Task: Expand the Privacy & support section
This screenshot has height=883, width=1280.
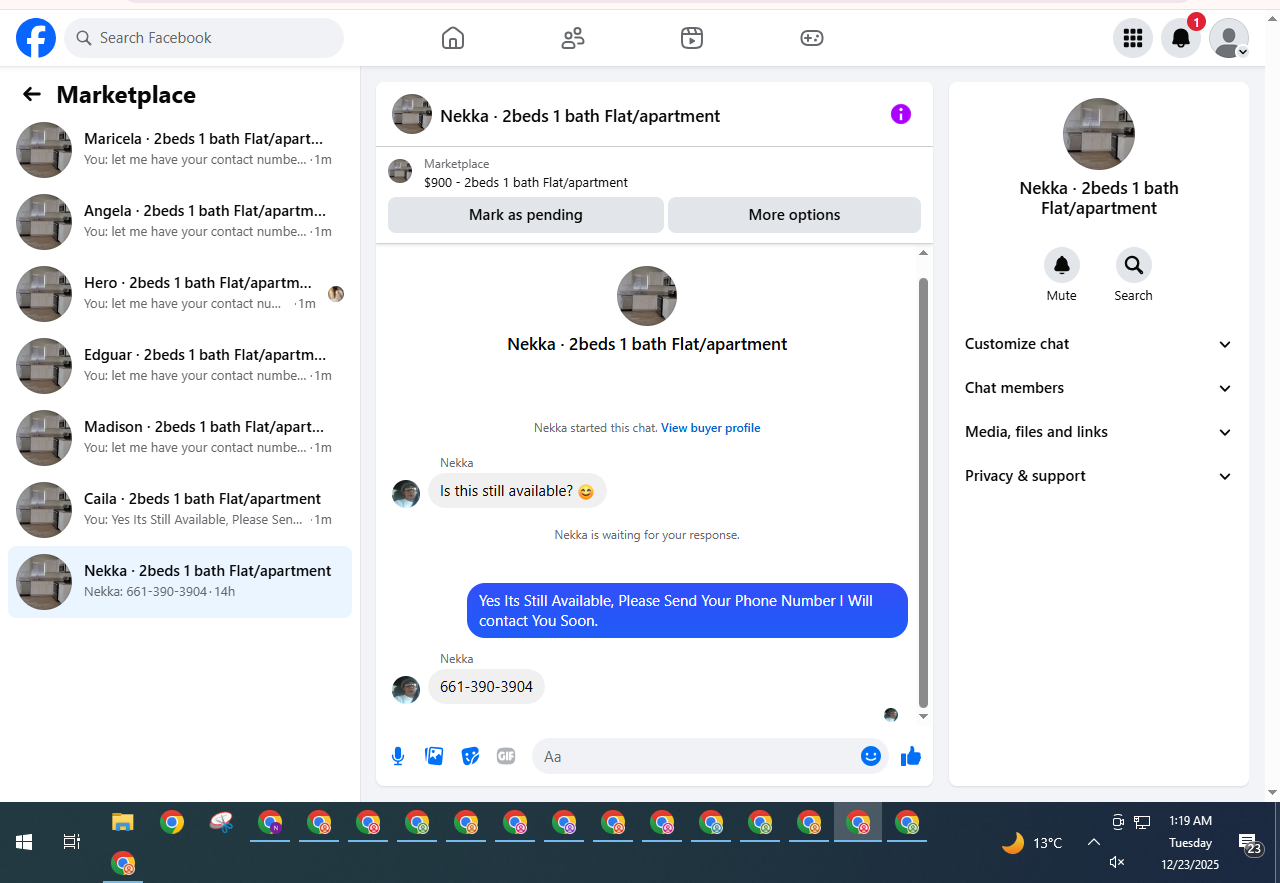Action: 1099,476
